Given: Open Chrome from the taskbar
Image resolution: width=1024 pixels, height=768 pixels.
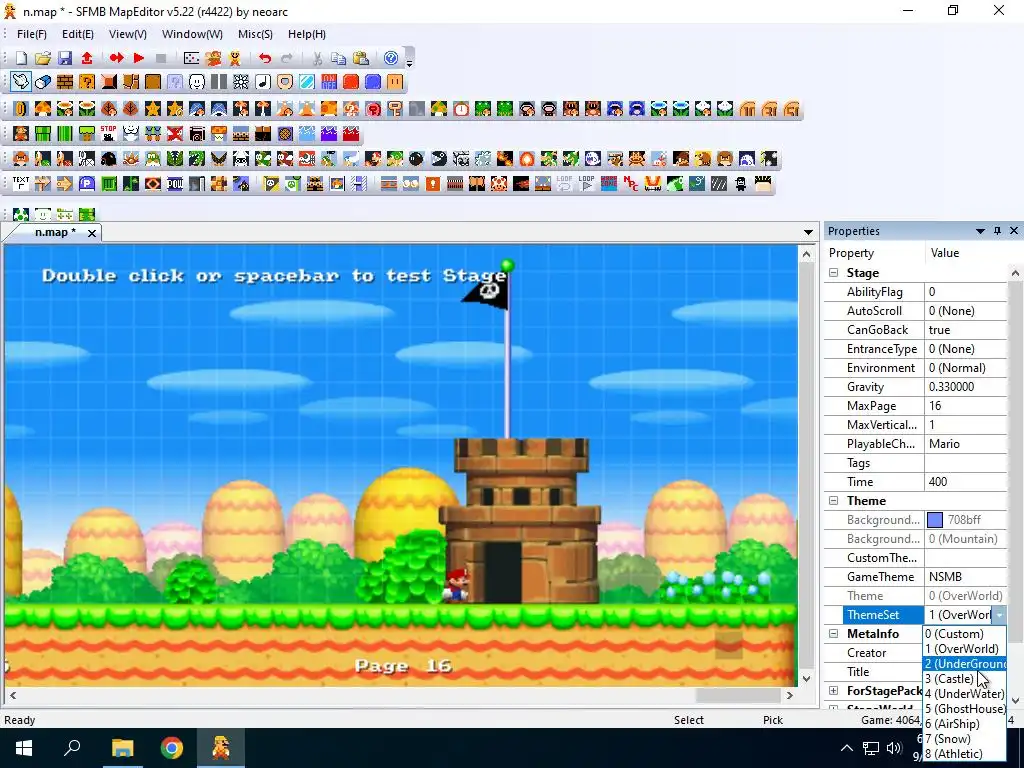Looking at the screenshot, I should pyautogui.click(x=172, y=748).
